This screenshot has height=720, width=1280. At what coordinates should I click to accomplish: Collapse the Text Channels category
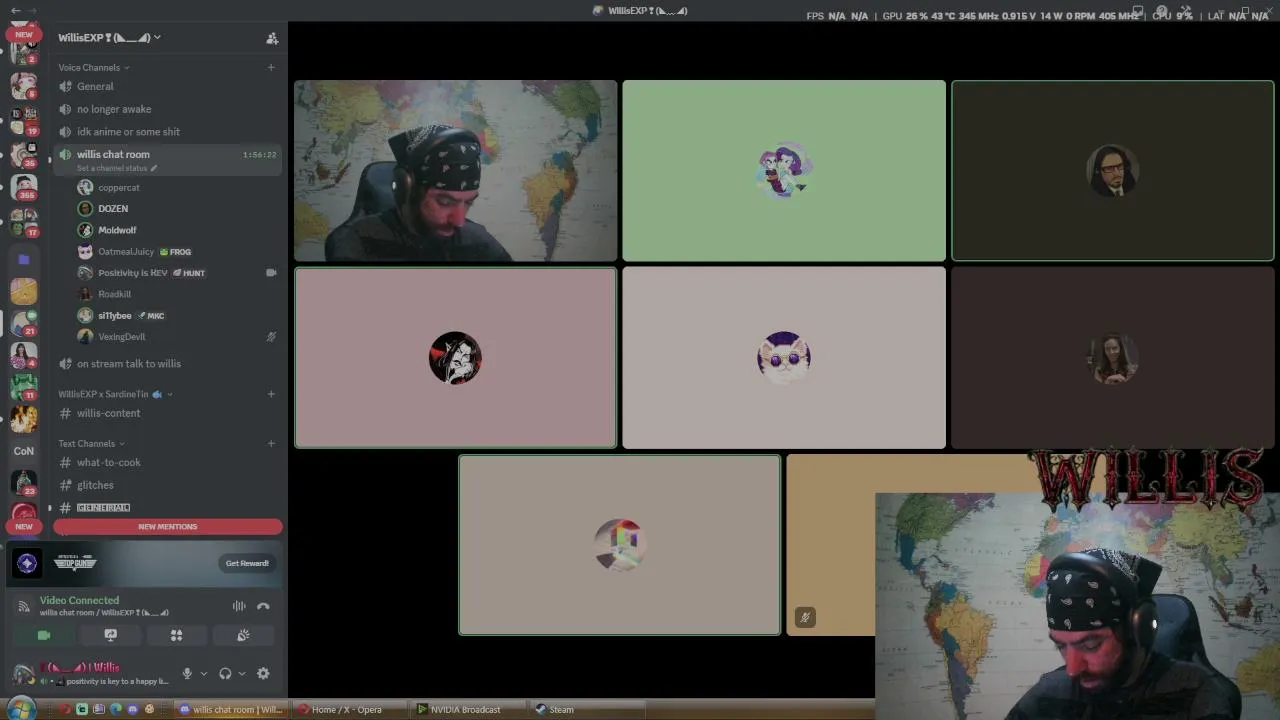click(x=91, y=444)
